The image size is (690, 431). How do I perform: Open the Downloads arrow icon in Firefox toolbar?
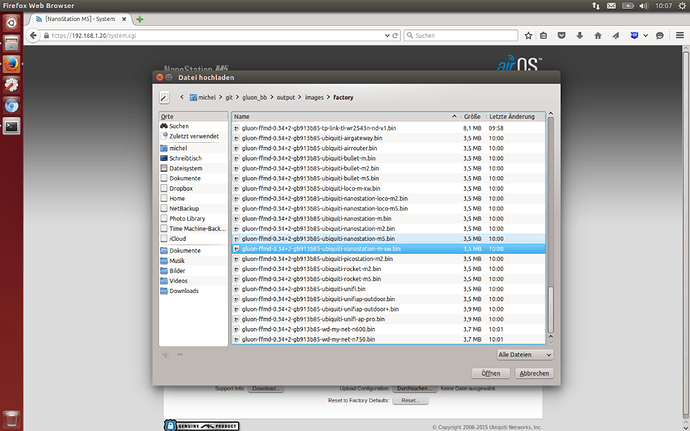click(x=580, y=36)
